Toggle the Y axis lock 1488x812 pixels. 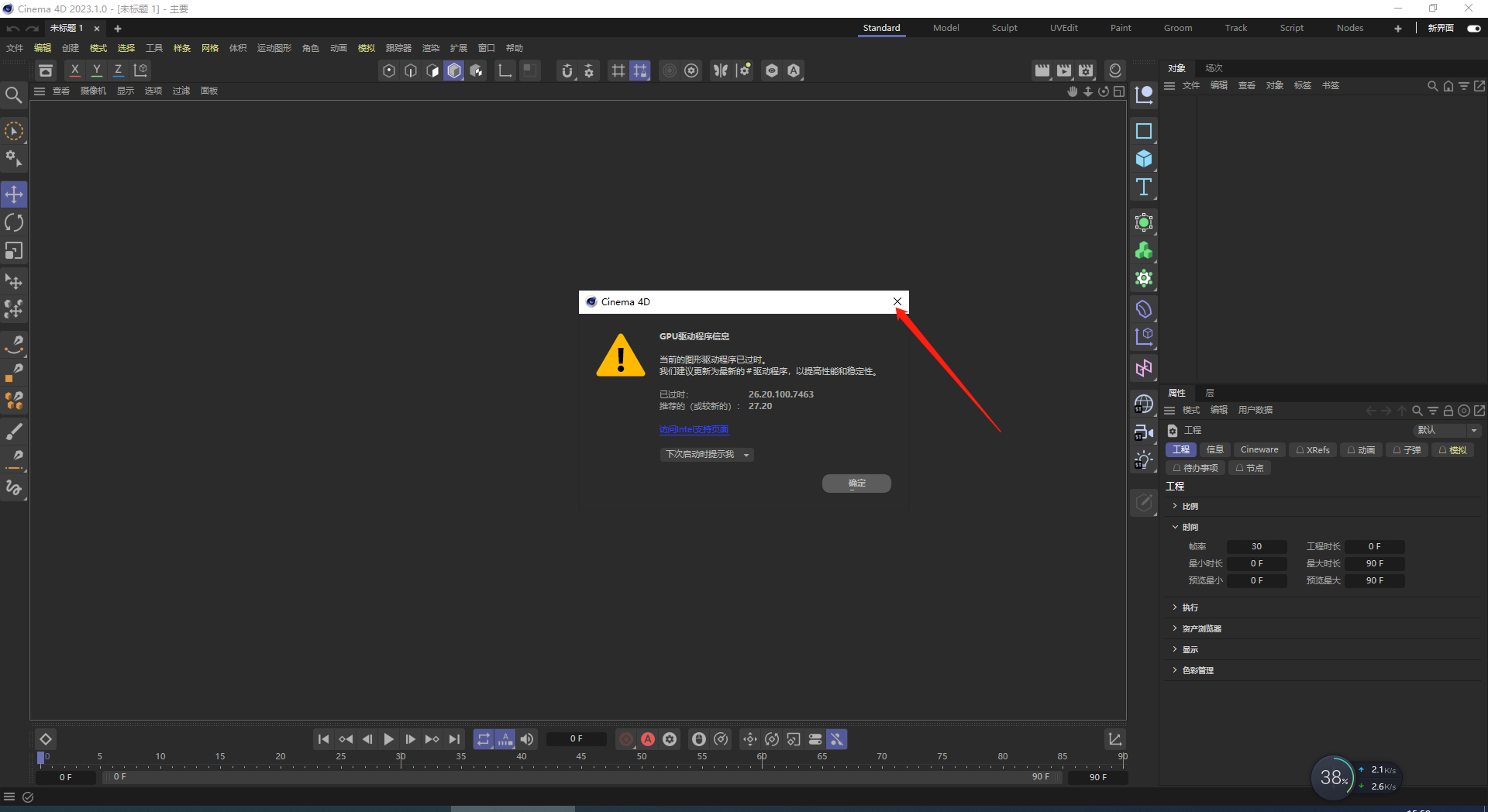point(96,70)
